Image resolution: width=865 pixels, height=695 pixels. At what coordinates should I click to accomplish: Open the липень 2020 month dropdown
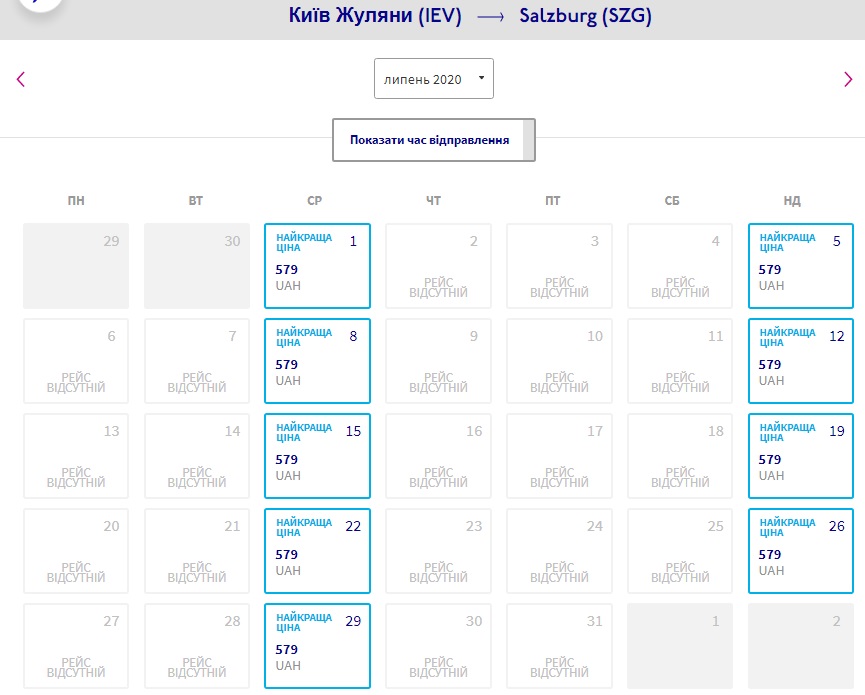point(433,79)
